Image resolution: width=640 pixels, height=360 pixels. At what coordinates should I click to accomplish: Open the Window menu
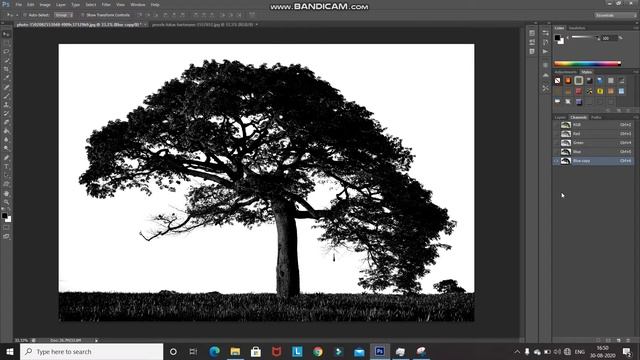[x=138, y=5]
